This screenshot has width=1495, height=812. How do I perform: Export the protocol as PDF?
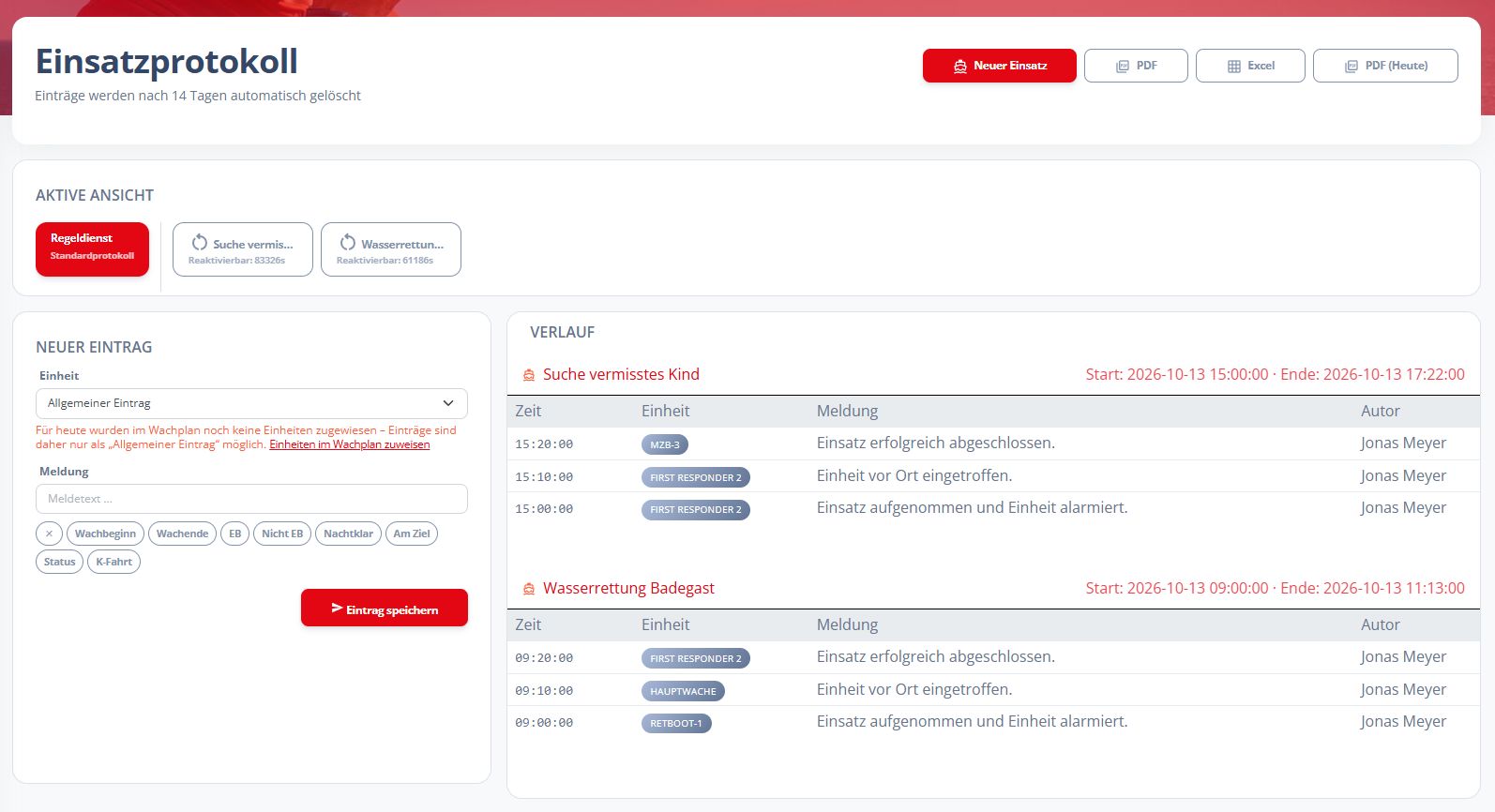pyautogui.click(x=1136, y=66)
